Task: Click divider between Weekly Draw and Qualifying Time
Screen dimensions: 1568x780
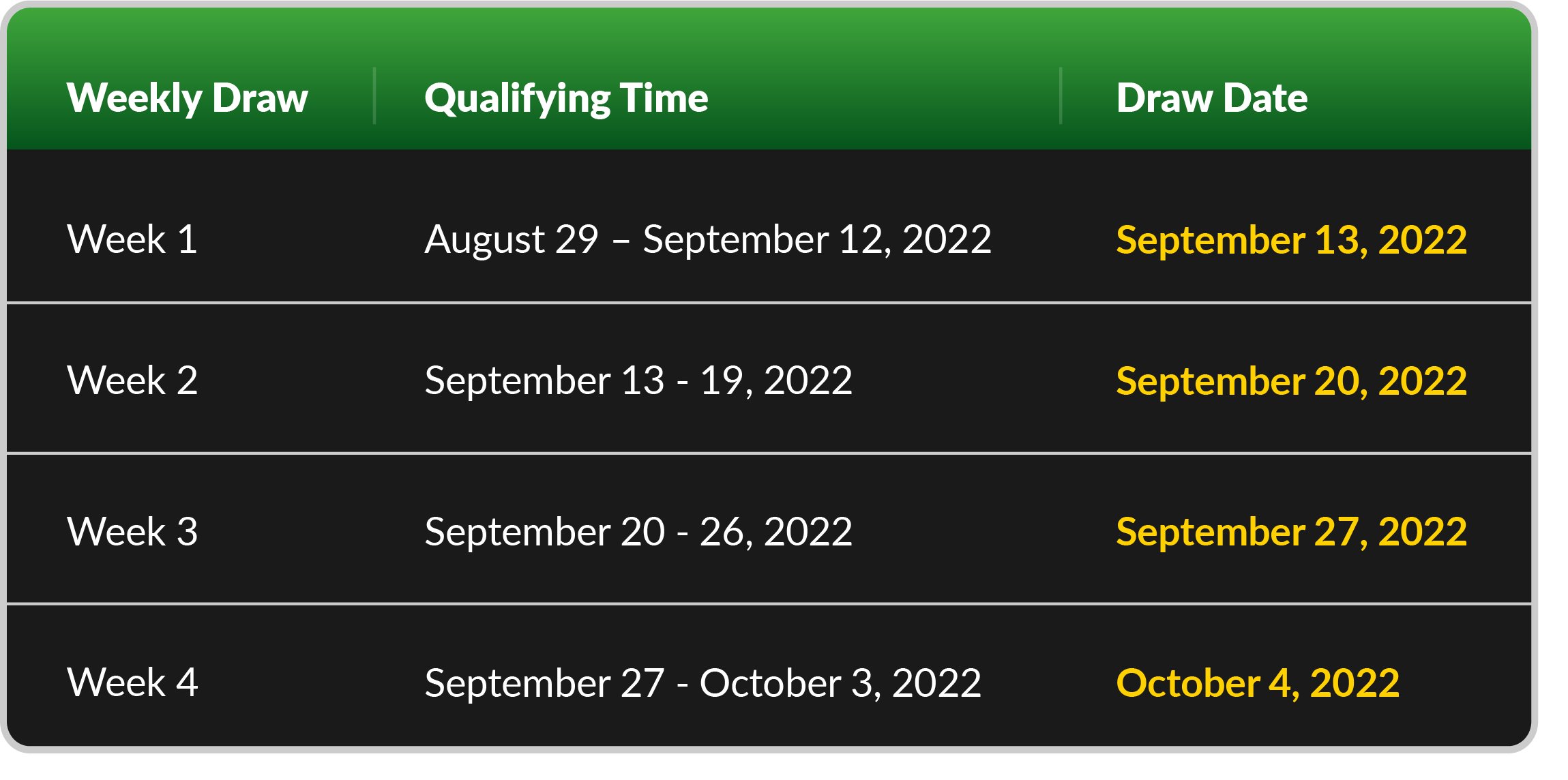Action: [x=374, y=96]
